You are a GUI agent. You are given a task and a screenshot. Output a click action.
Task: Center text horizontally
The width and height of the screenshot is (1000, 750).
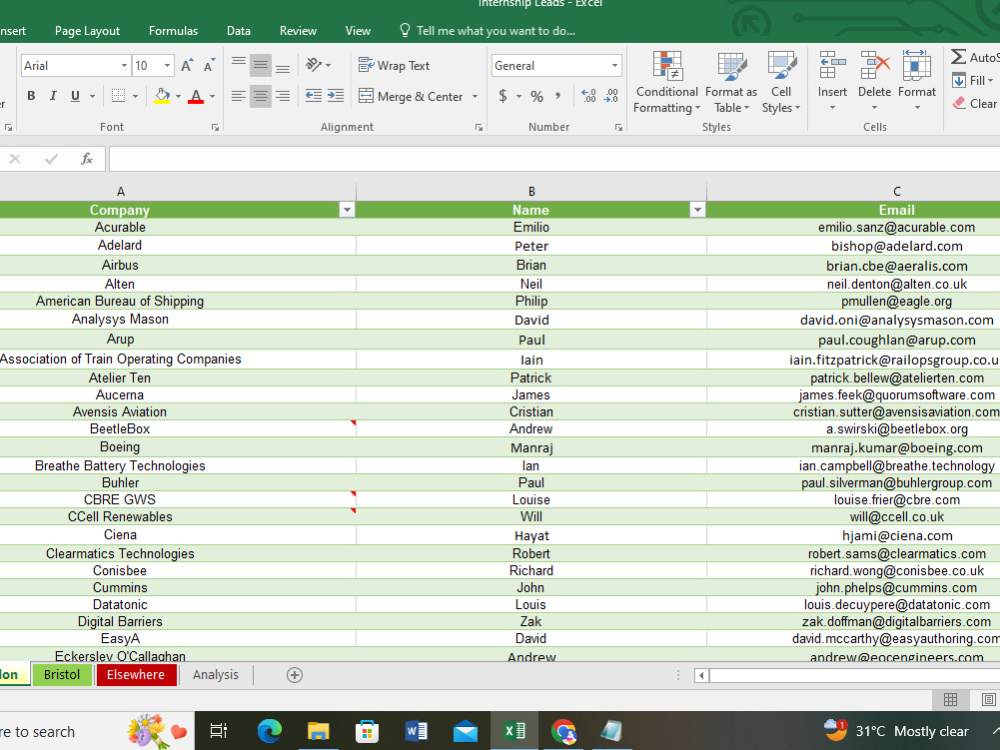[x=260, y=96]
